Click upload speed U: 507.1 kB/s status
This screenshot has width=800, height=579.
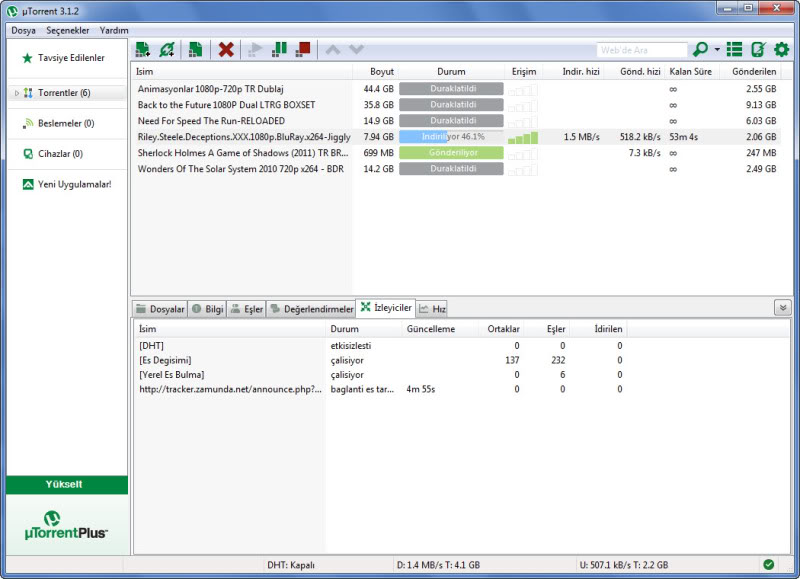click(x=623, y=565)
